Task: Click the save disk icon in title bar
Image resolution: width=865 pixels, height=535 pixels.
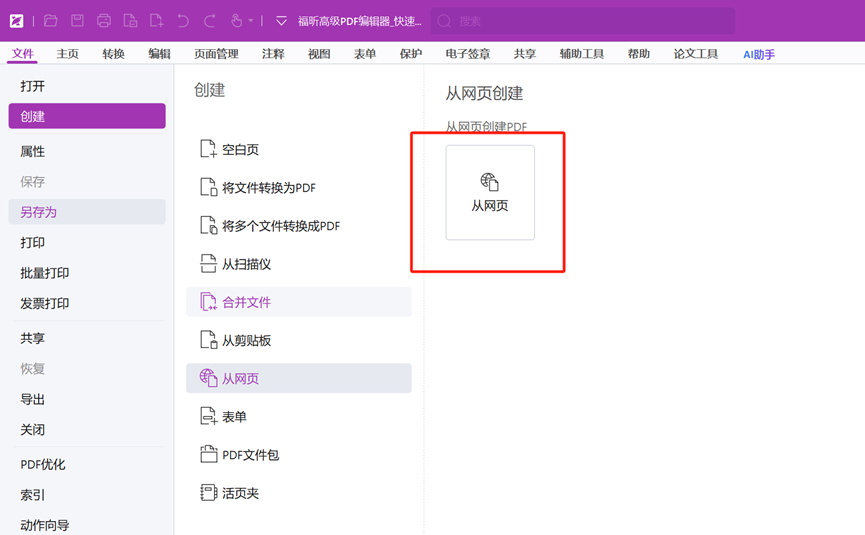Action: (77, 21)
